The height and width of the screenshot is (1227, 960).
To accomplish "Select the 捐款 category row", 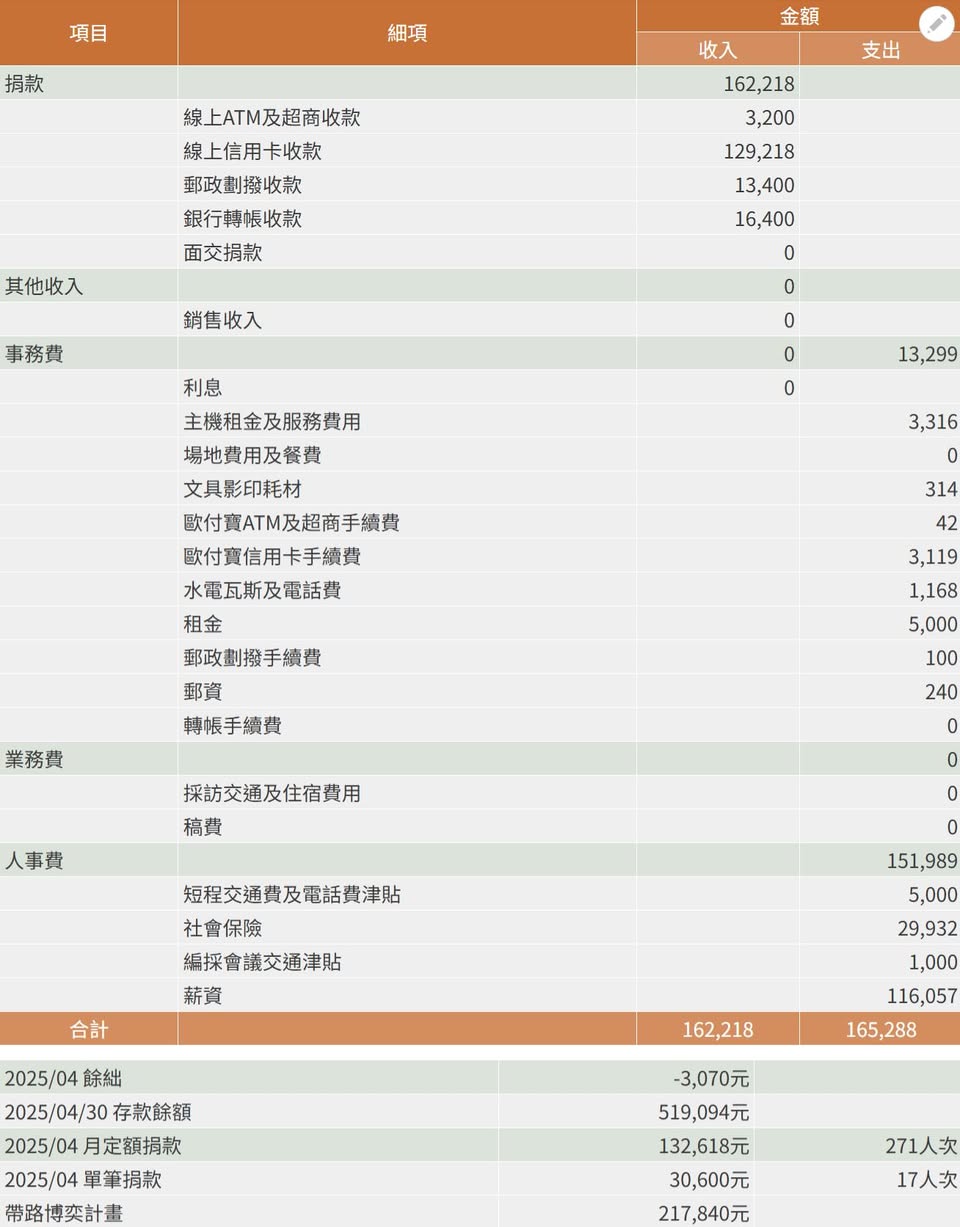I will pyautogui.click(x=25, y=84).
